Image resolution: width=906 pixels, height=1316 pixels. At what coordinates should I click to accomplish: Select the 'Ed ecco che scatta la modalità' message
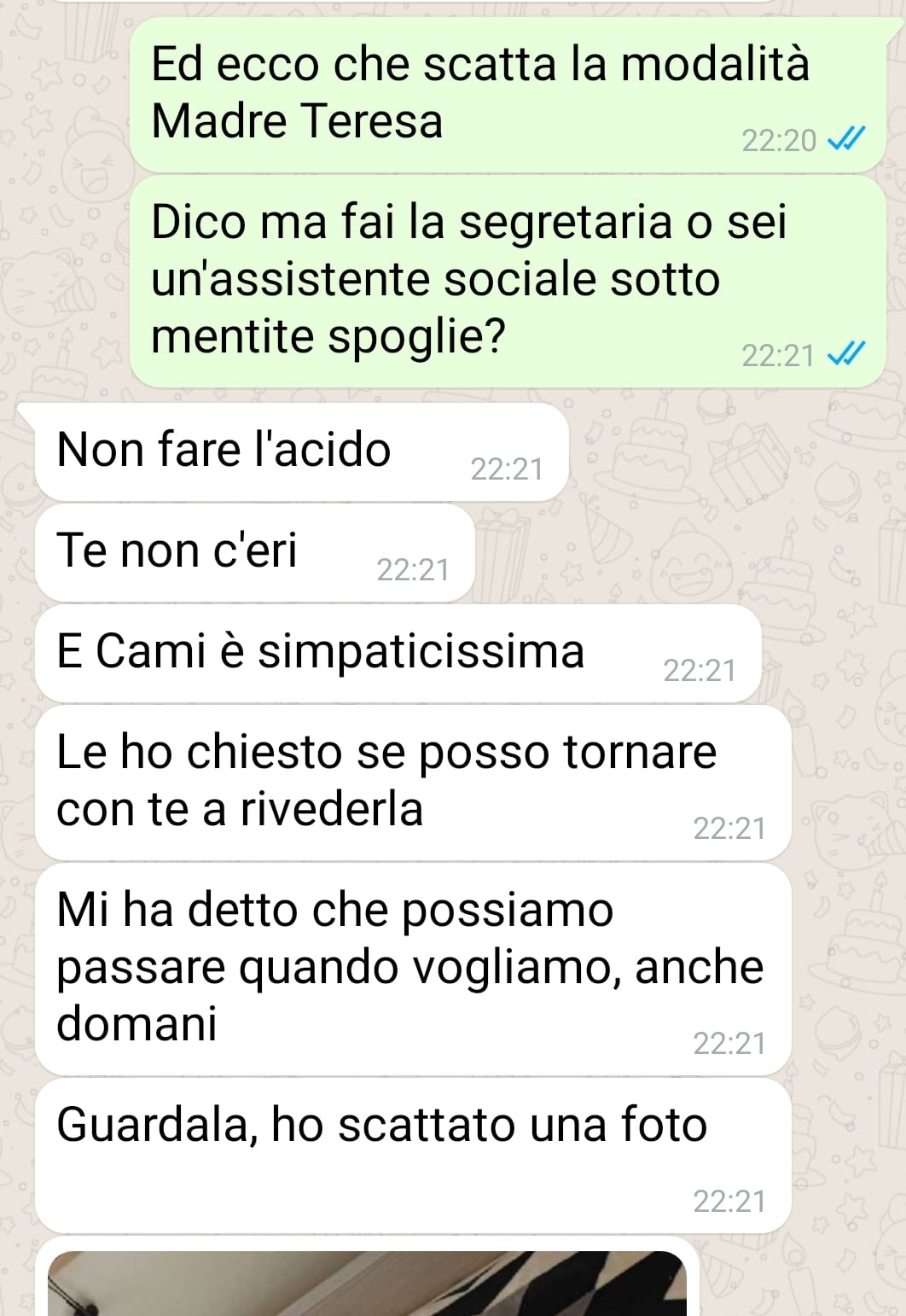(508, 94)
